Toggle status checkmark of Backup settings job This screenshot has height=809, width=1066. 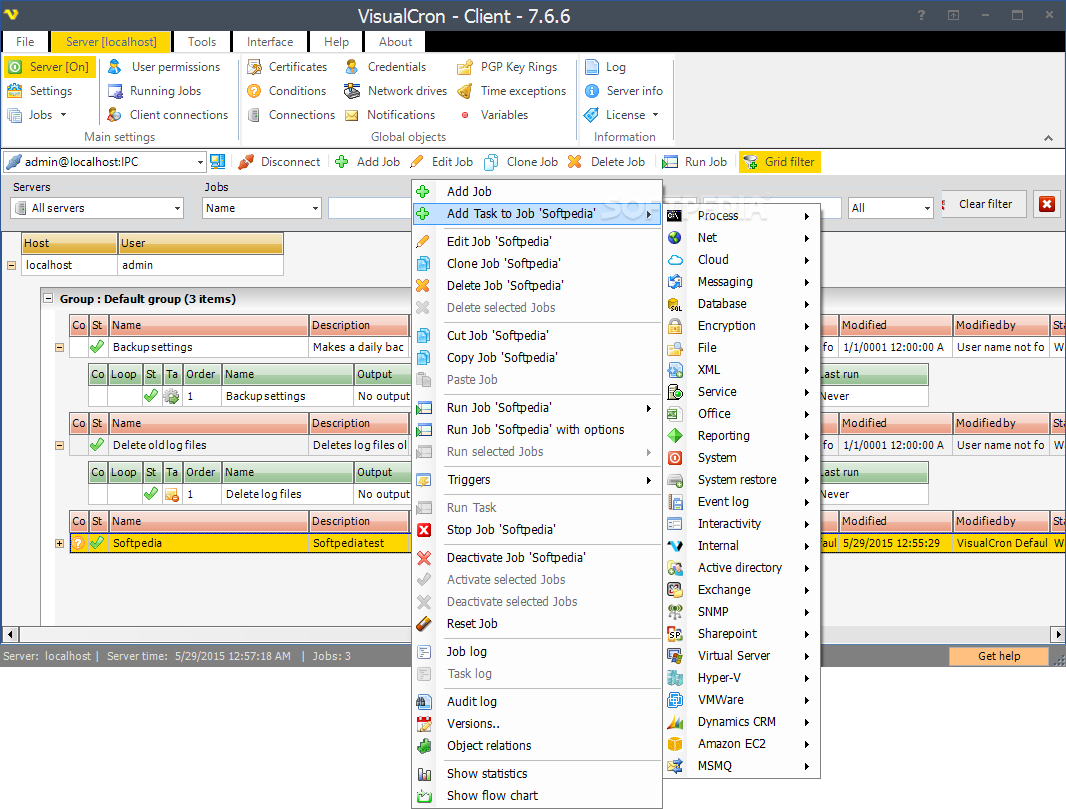click(x=97, y=347)
